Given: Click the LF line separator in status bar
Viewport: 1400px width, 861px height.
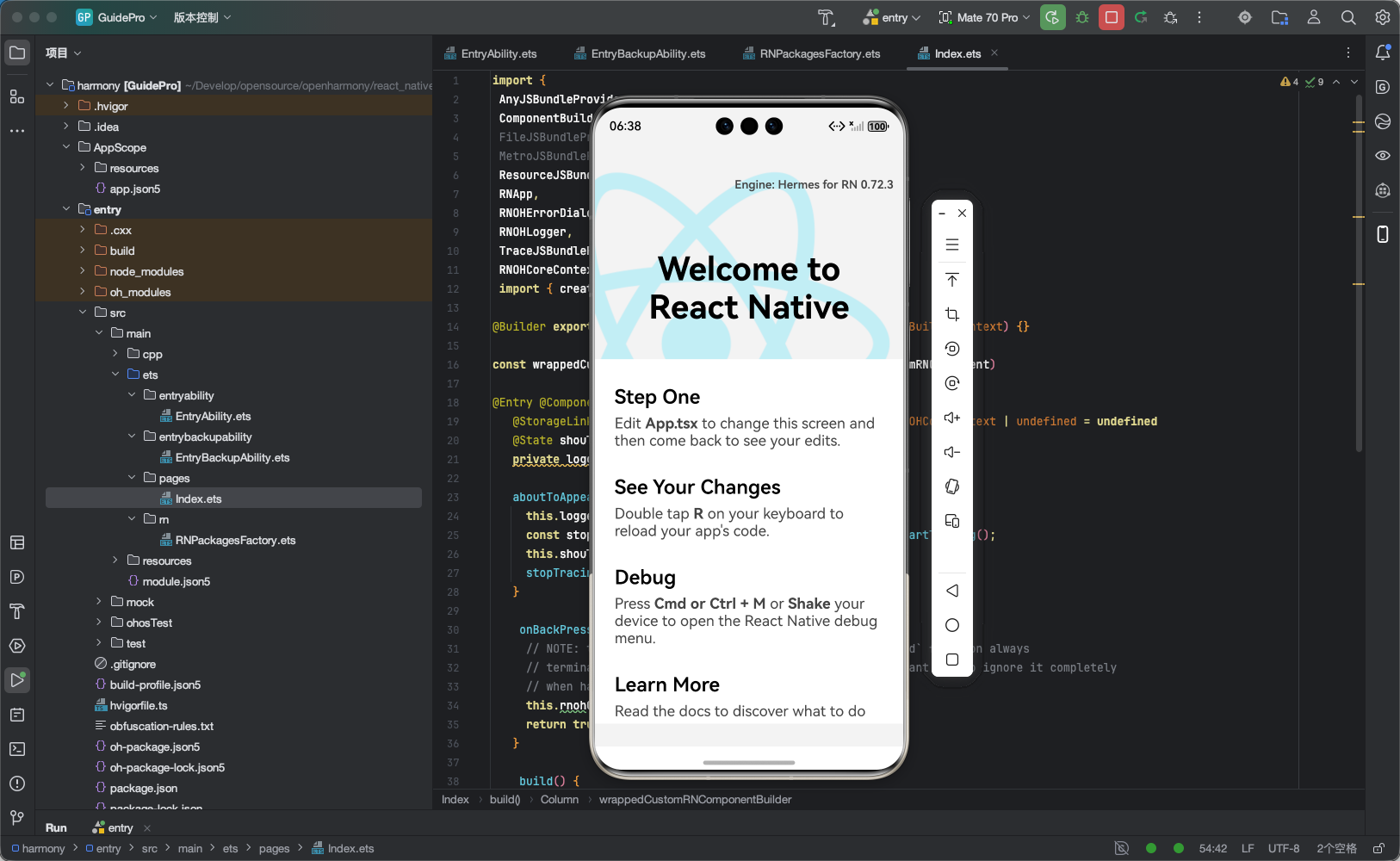Looking at the screenshot, I should pyautogui.click(x=1248, y=848).
